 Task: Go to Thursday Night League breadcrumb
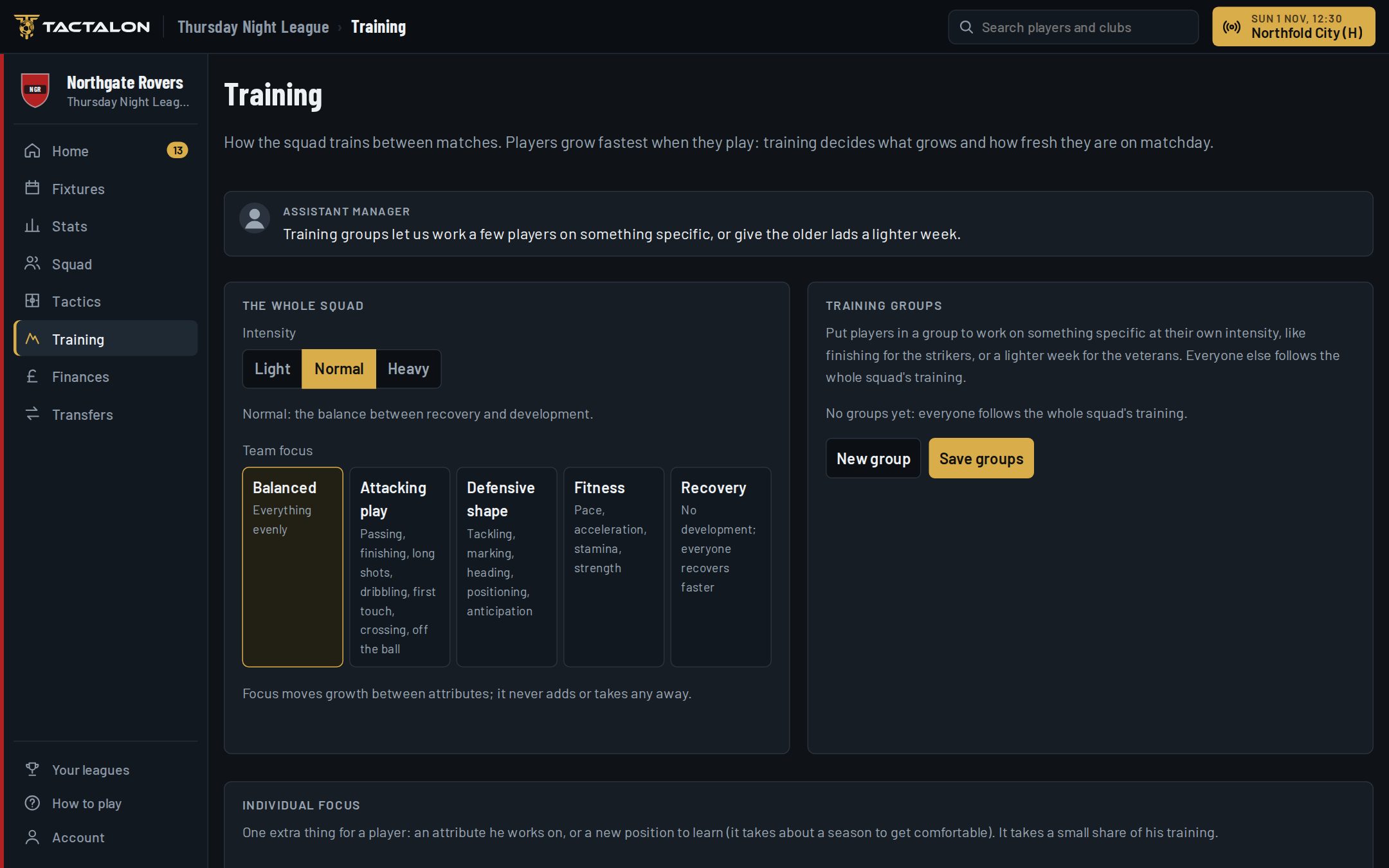(x=253, y=27)
